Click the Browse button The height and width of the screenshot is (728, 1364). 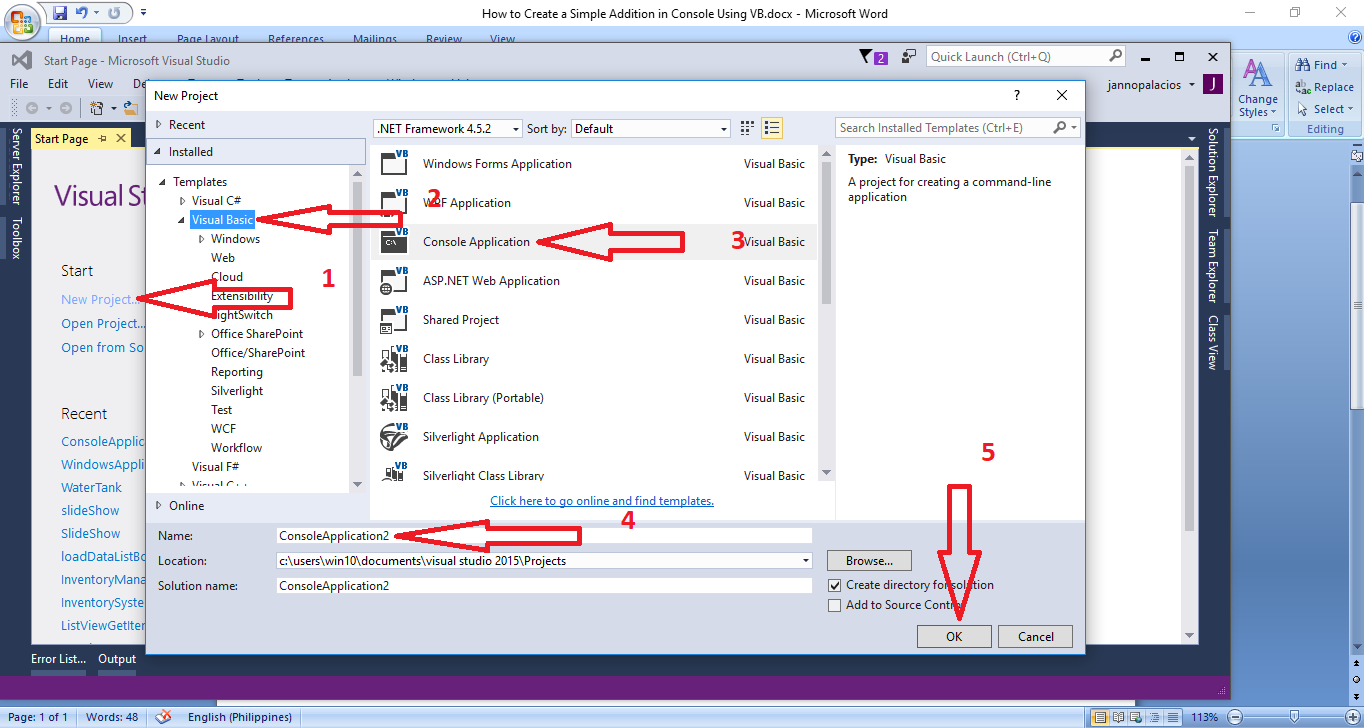coord(870,561)
